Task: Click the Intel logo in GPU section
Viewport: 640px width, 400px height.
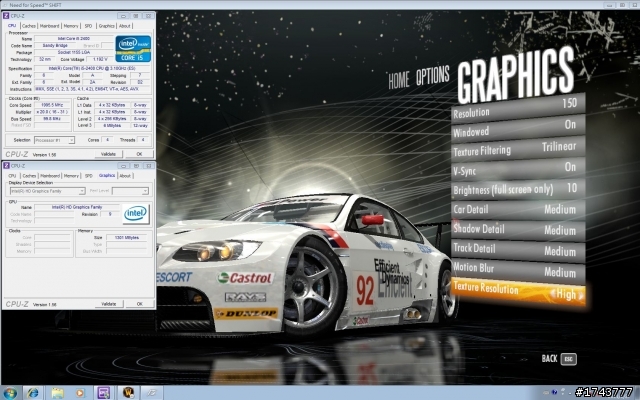Action: click(x=136, y=213)
